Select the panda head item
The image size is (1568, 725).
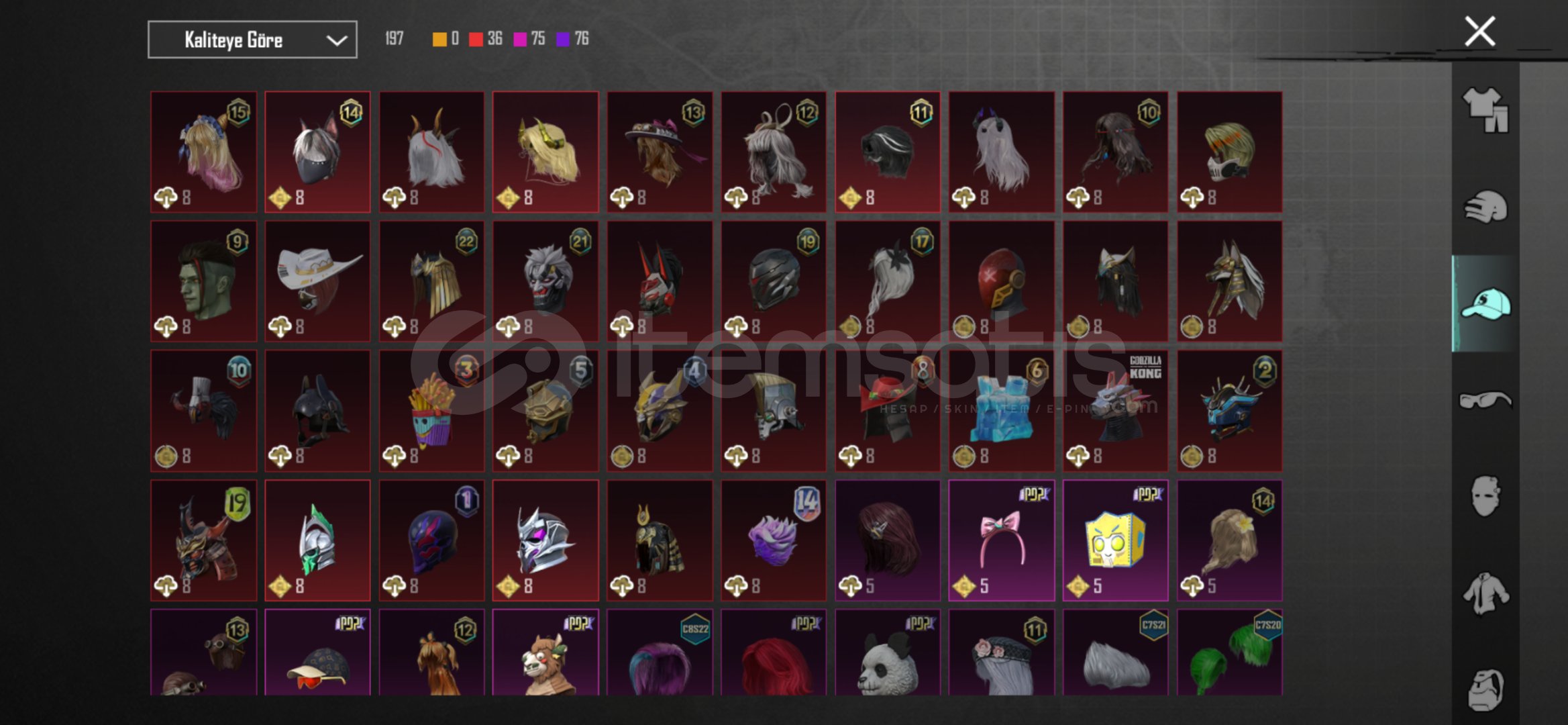887,652
